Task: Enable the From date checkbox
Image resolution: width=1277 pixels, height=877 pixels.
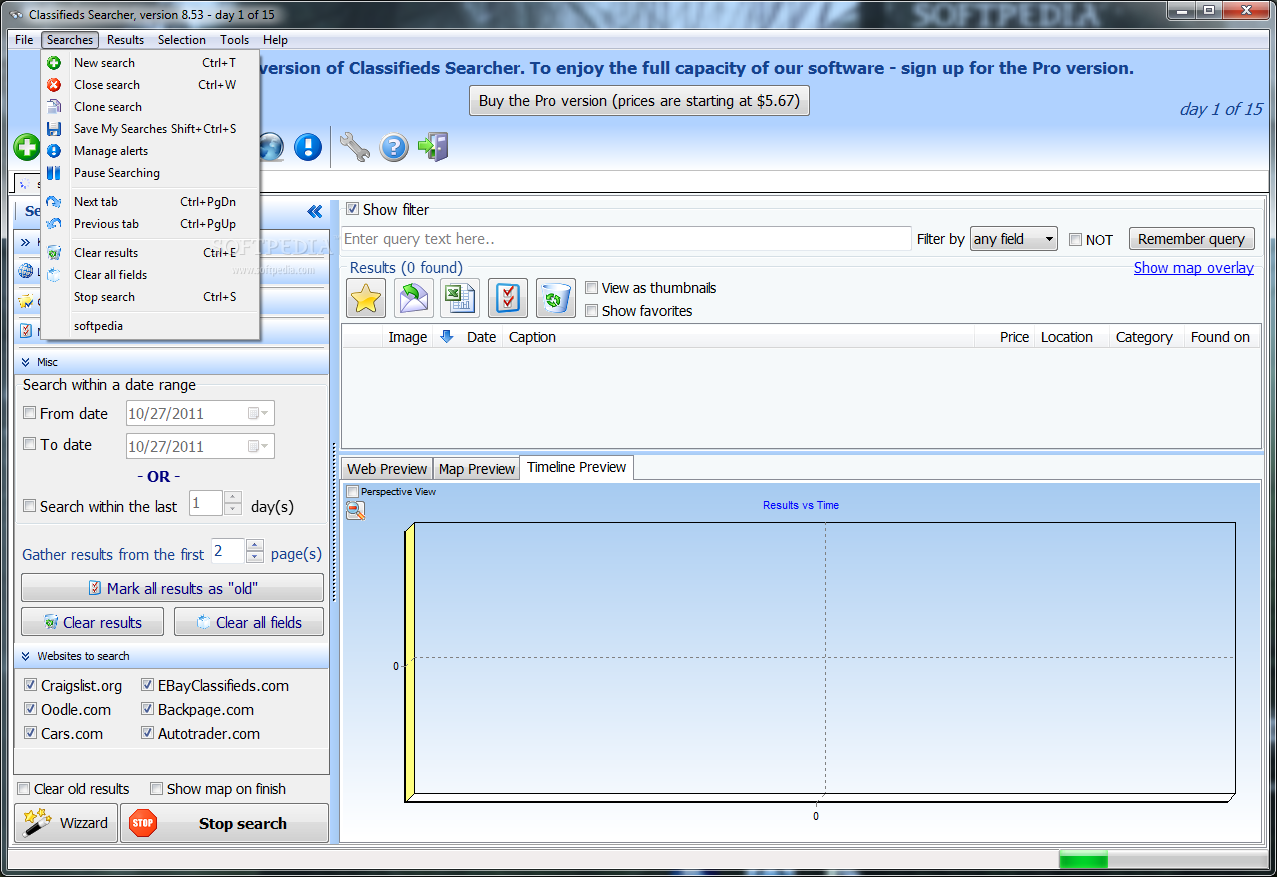Action: coord(30,413)
